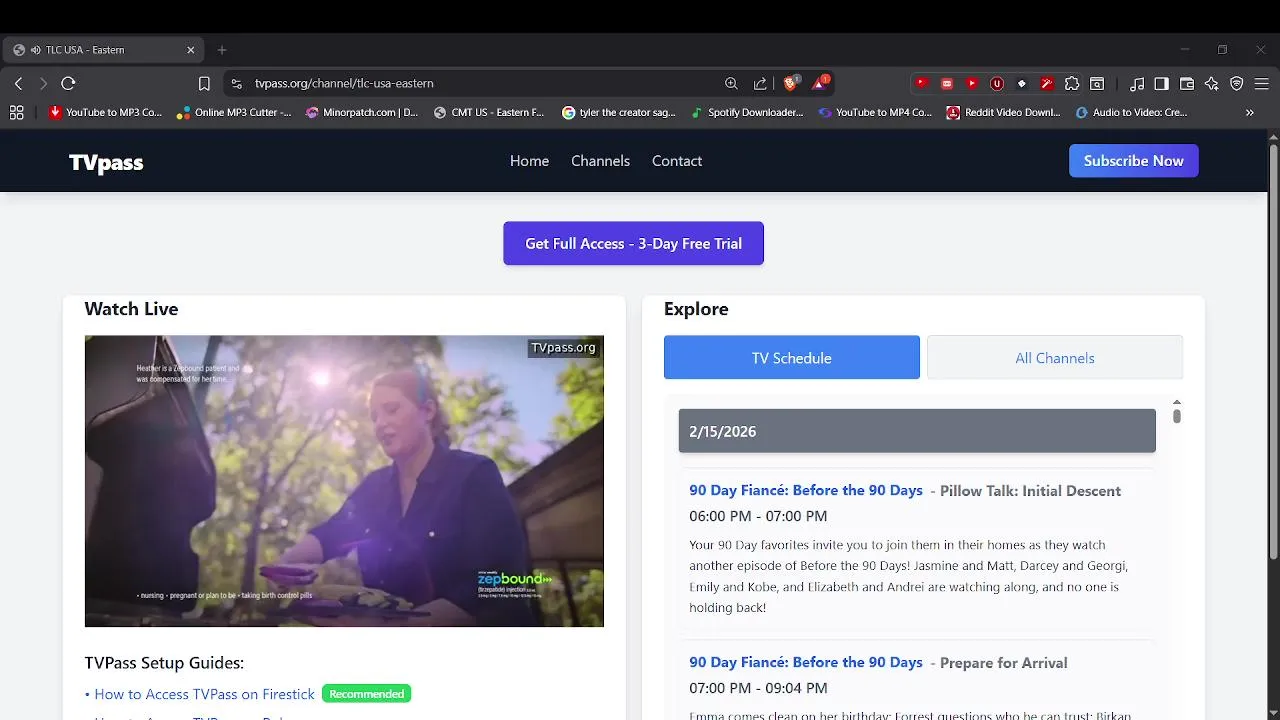The image size is (1280, 720).
Task: Mute the tab via its speaker icon
Action: (x=36, y=50)
